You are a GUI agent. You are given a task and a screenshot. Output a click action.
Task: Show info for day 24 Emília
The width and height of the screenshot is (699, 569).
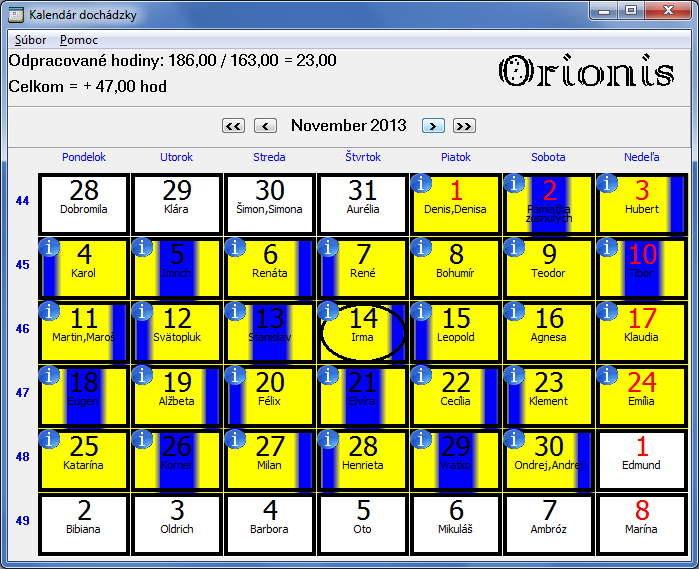[x=607, y=375]
